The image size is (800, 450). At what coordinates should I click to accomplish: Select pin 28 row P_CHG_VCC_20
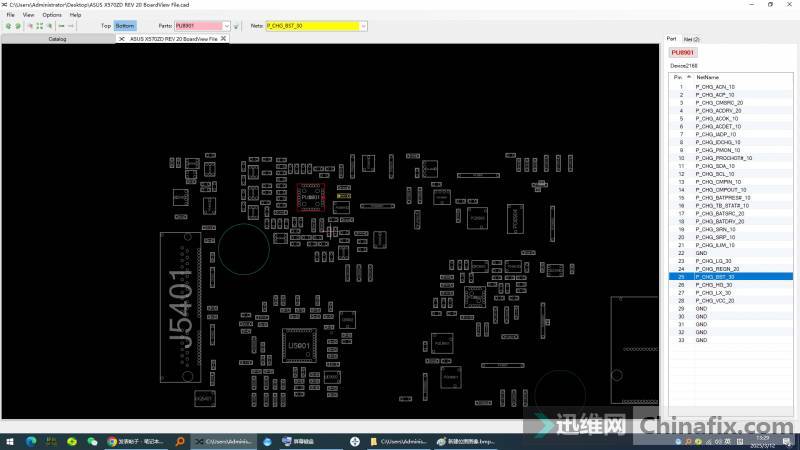(x=731, y=301)
